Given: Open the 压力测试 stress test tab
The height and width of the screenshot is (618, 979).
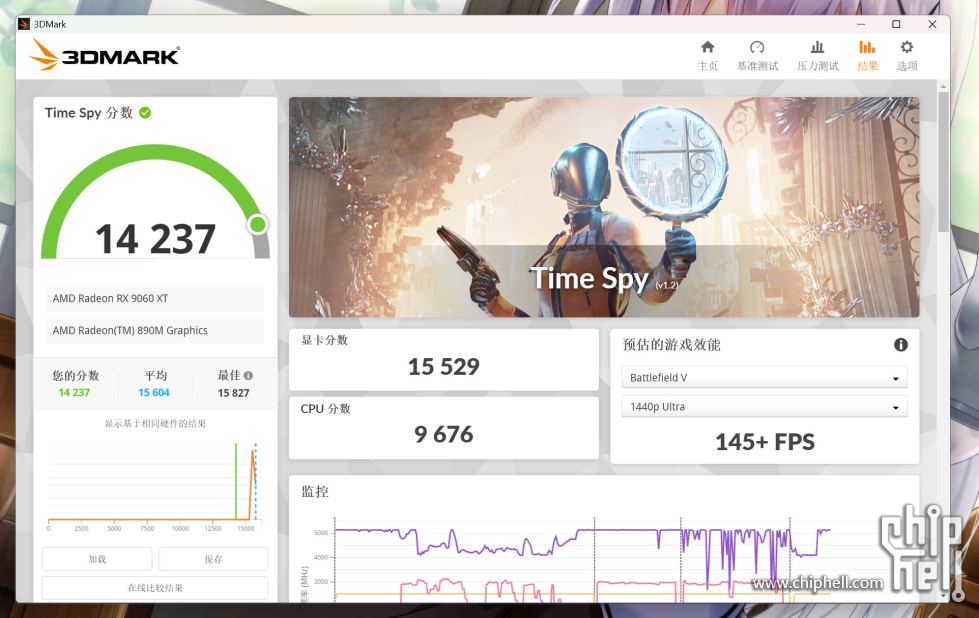Looking at the screenshot, I should [x=817, y=56].
